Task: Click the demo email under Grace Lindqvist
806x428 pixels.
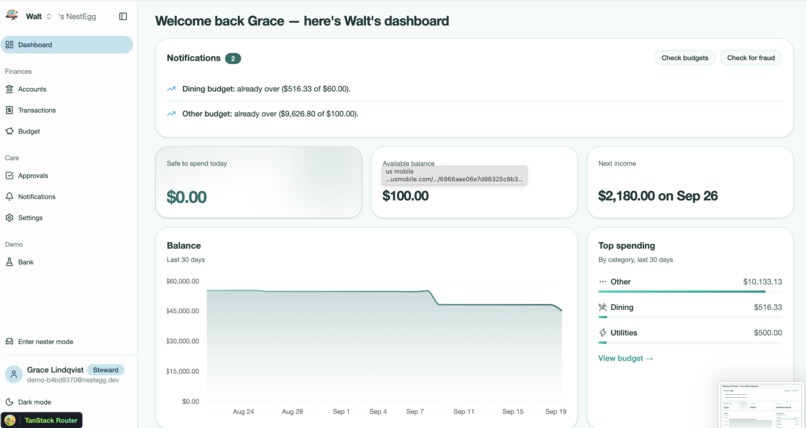Action: pyautogui.click(x=73, y=380)
